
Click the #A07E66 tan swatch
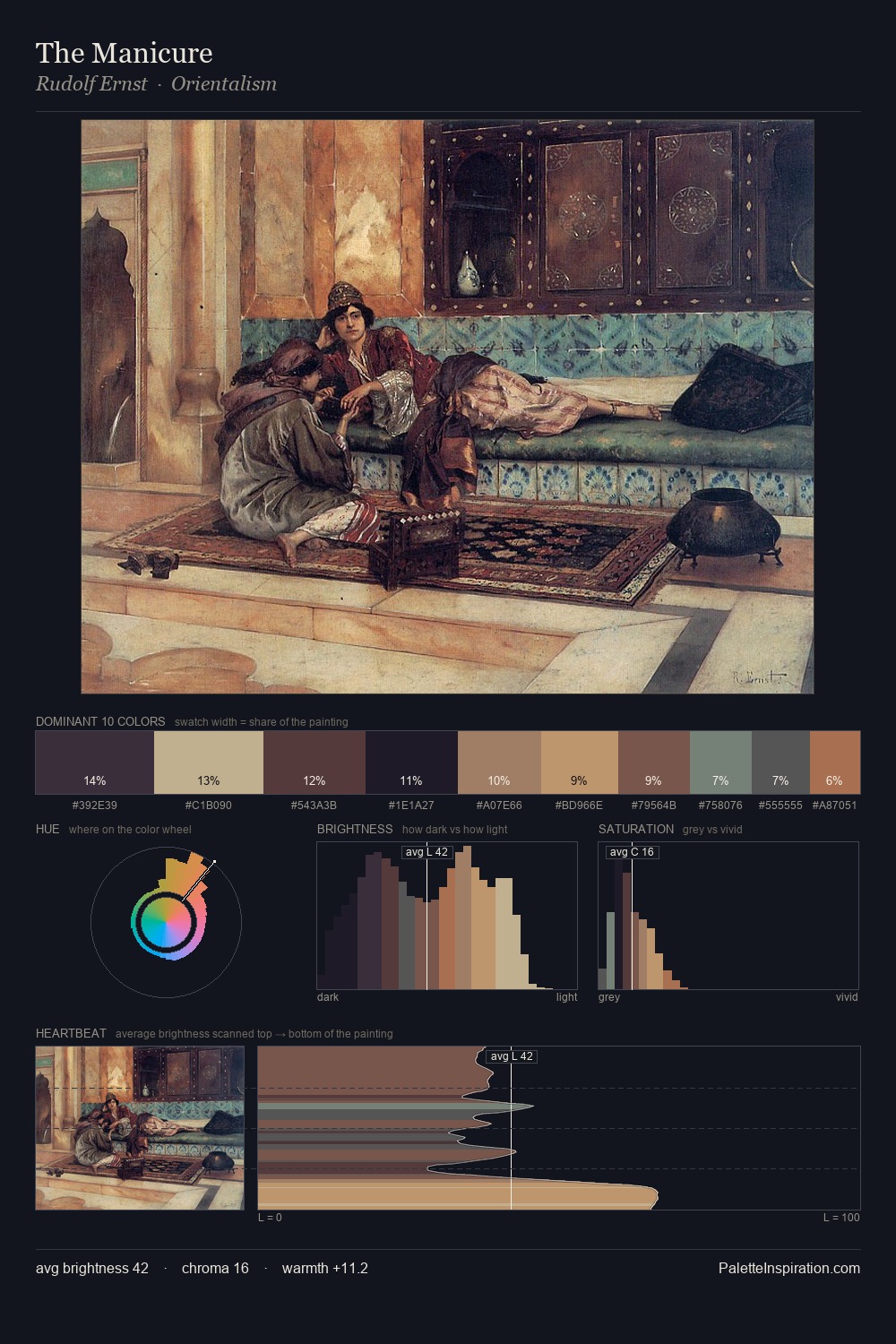[499, 762]
